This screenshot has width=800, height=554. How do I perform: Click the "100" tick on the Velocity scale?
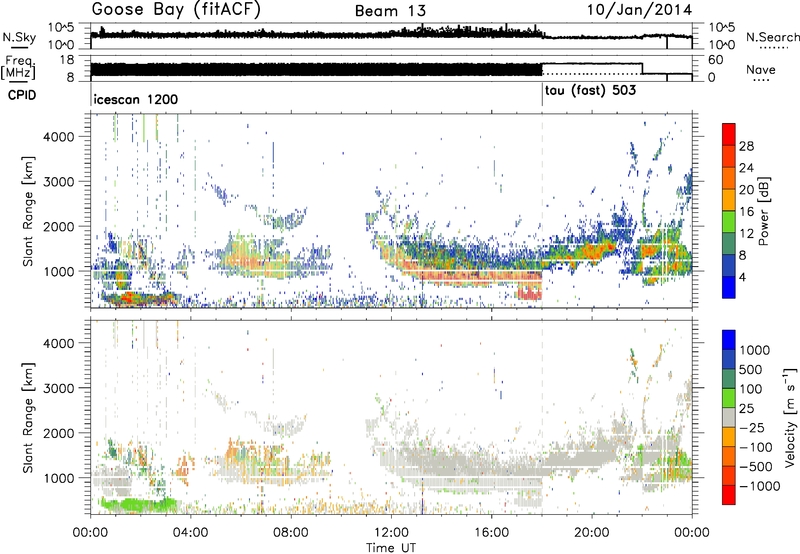(x=750, y=389)
